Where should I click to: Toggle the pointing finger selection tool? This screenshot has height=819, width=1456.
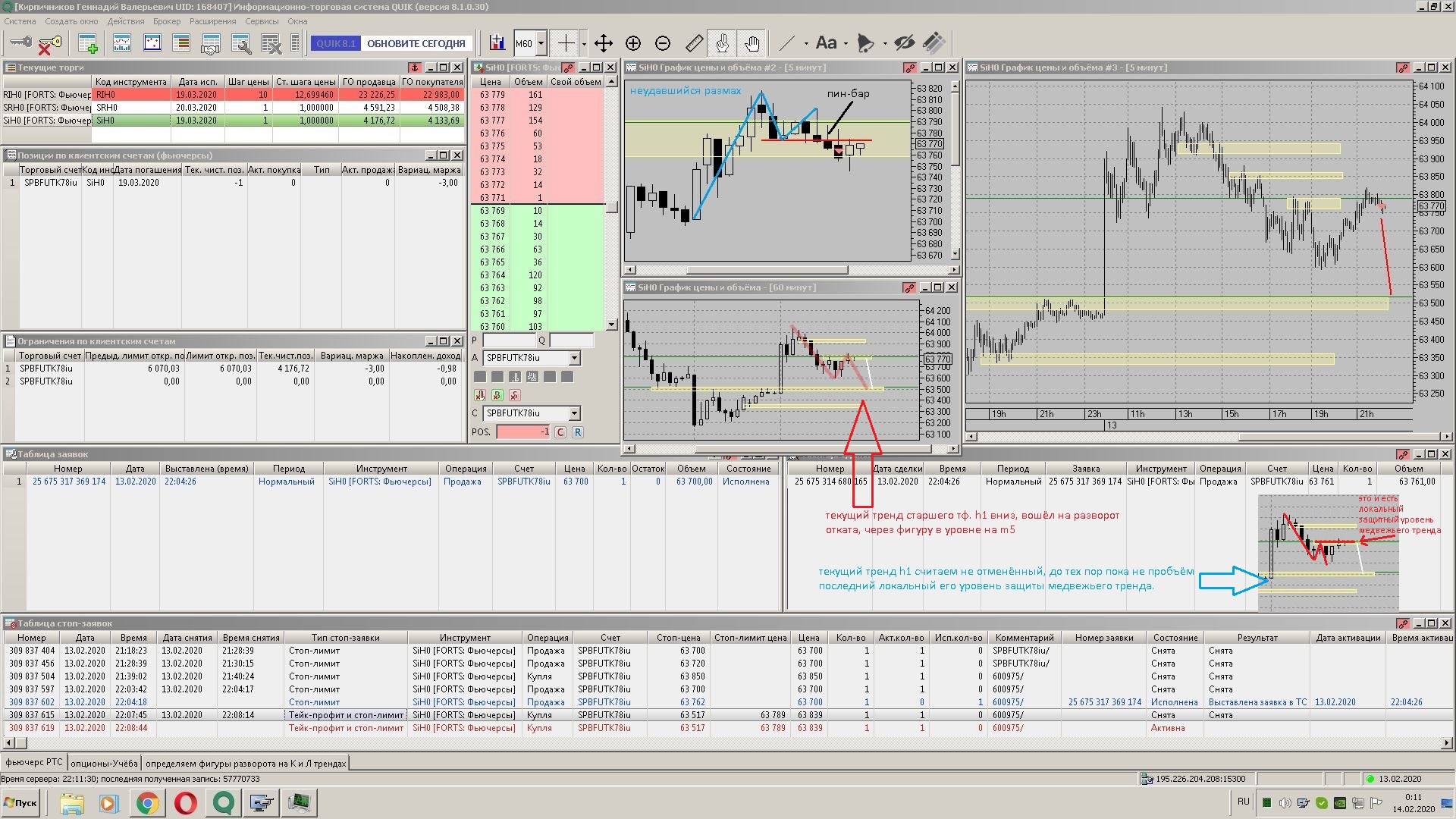click(x=722, y=43)
